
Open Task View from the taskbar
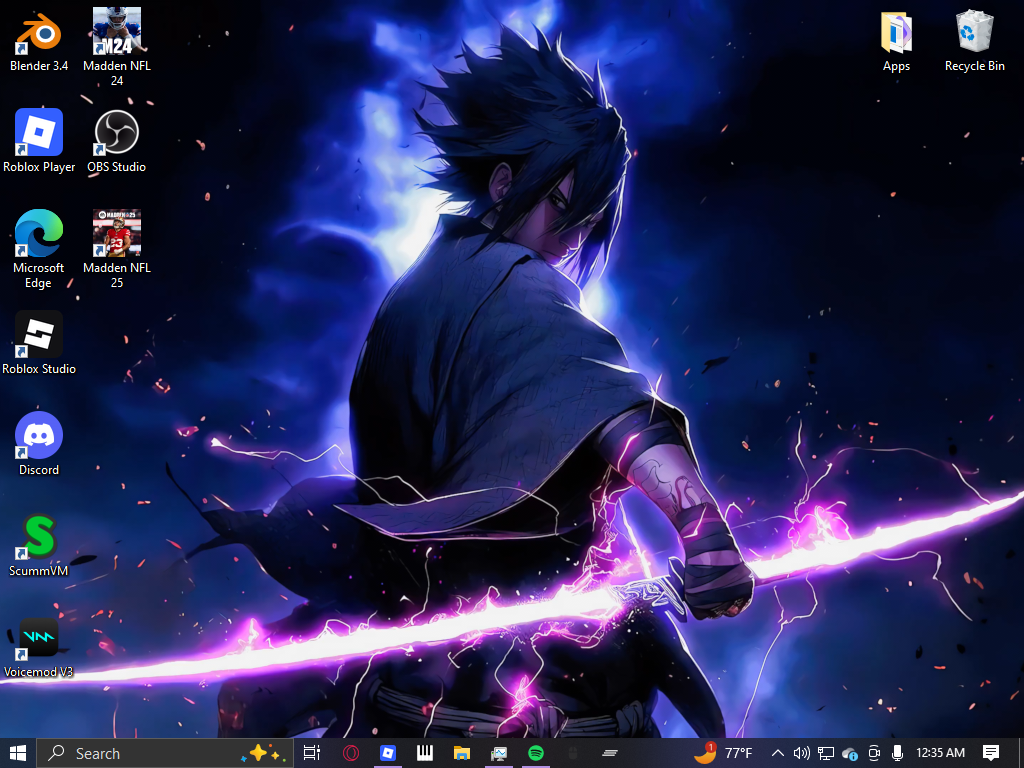coord(312,753)
